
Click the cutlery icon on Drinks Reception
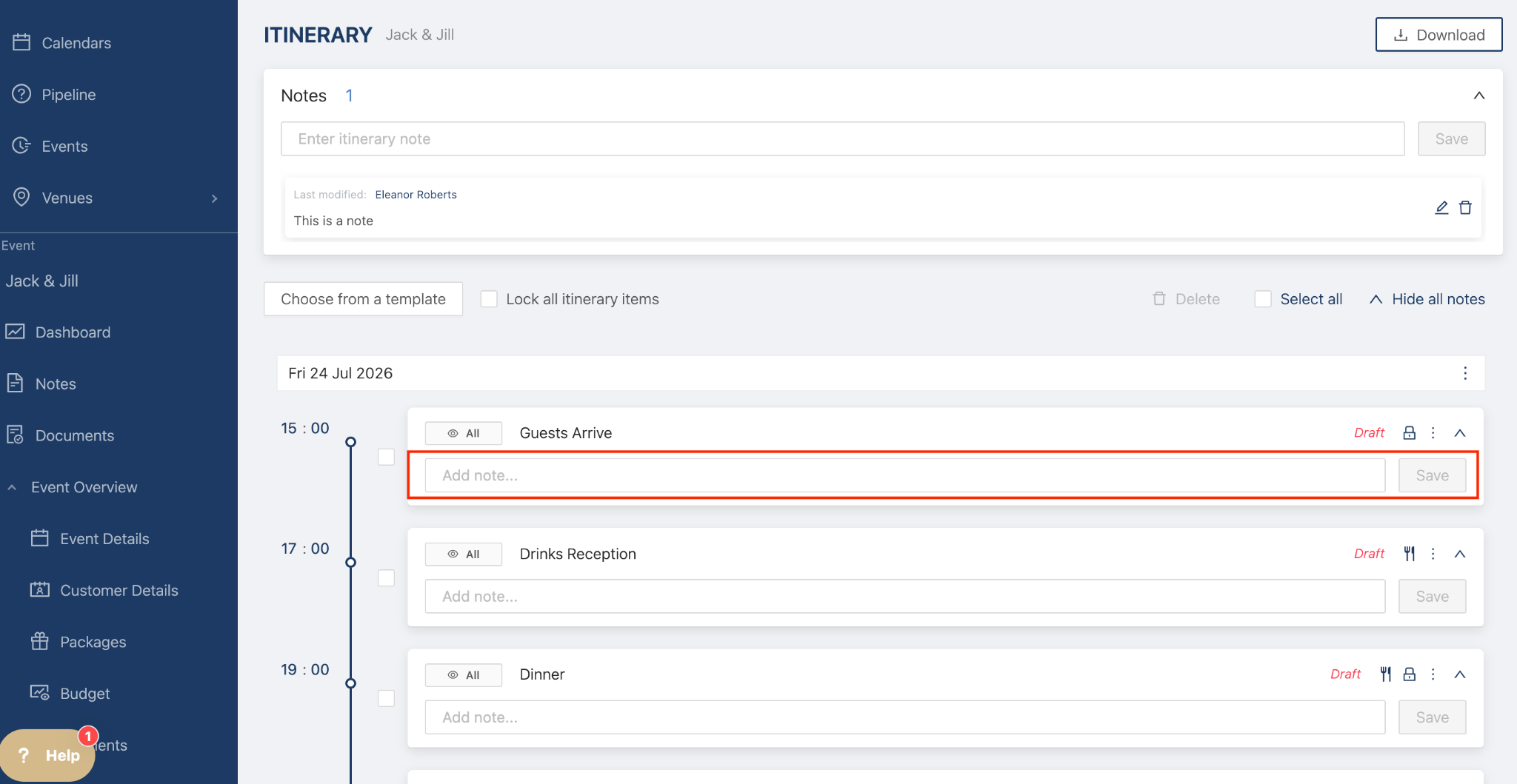1409,554
